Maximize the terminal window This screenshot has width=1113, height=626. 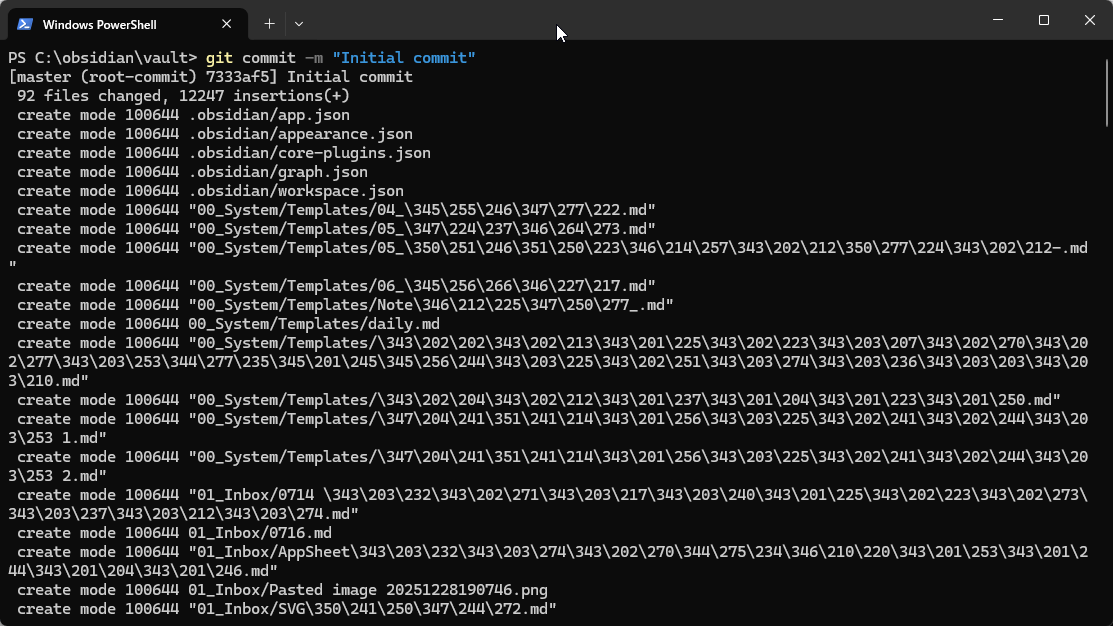(x=1043, y=20)
